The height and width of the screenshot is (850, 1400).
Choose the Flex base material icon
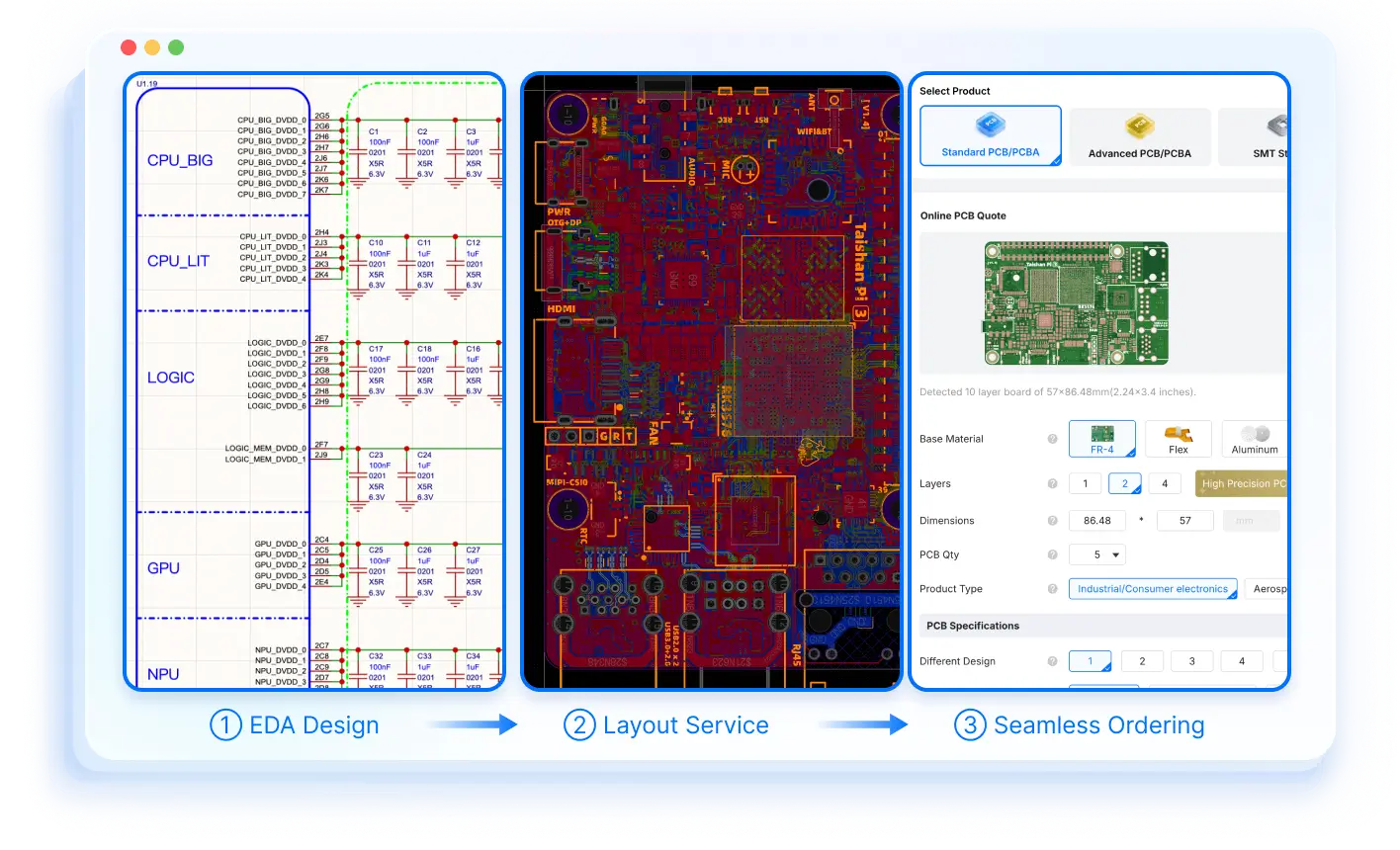point(1178,434)
